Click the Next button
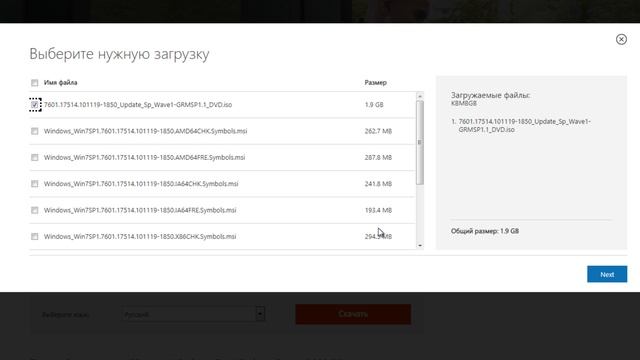This screenshot has height=360, width=640. click(607, 274)
